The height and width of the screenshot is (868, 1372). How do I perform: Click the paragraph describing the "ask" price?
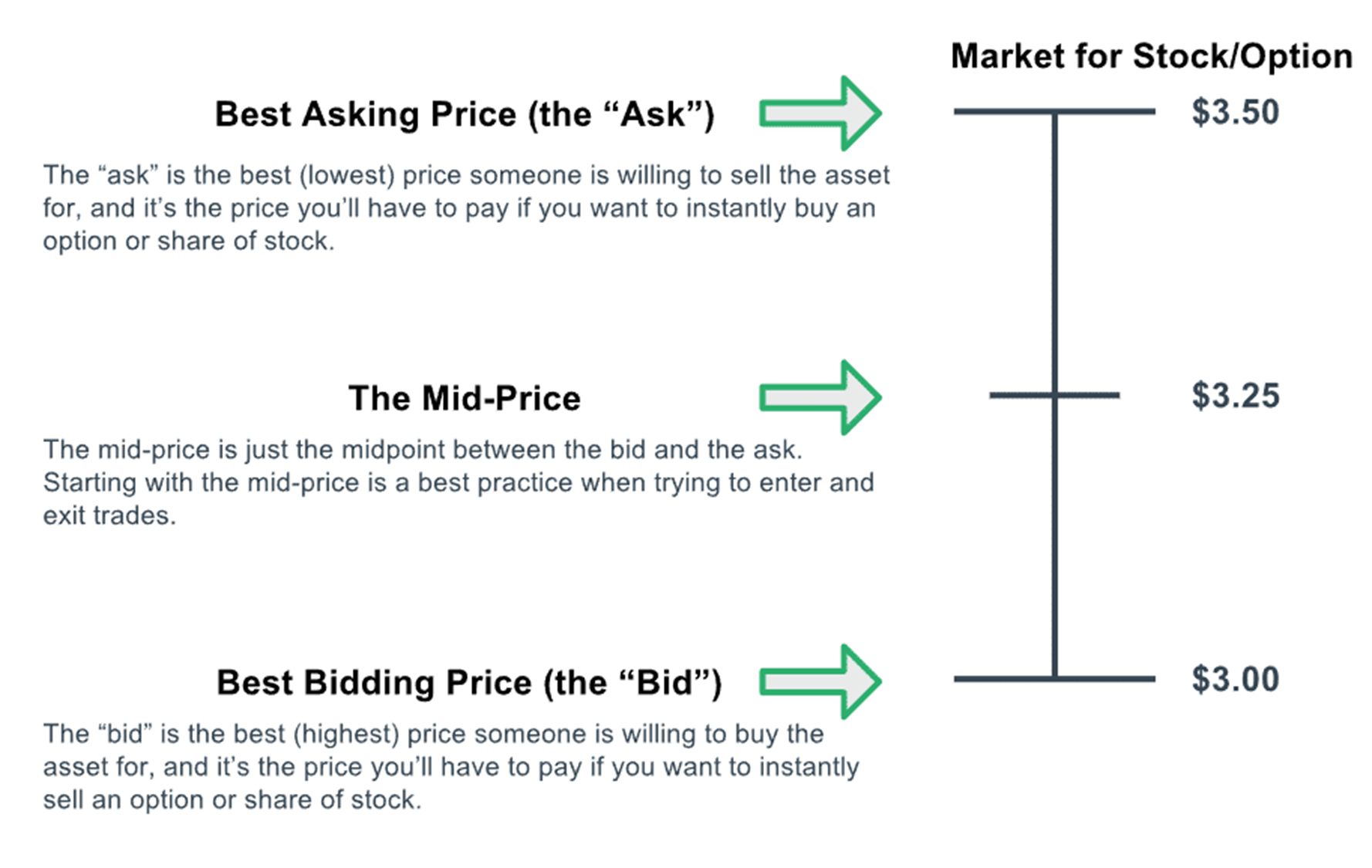click(466, 208)
